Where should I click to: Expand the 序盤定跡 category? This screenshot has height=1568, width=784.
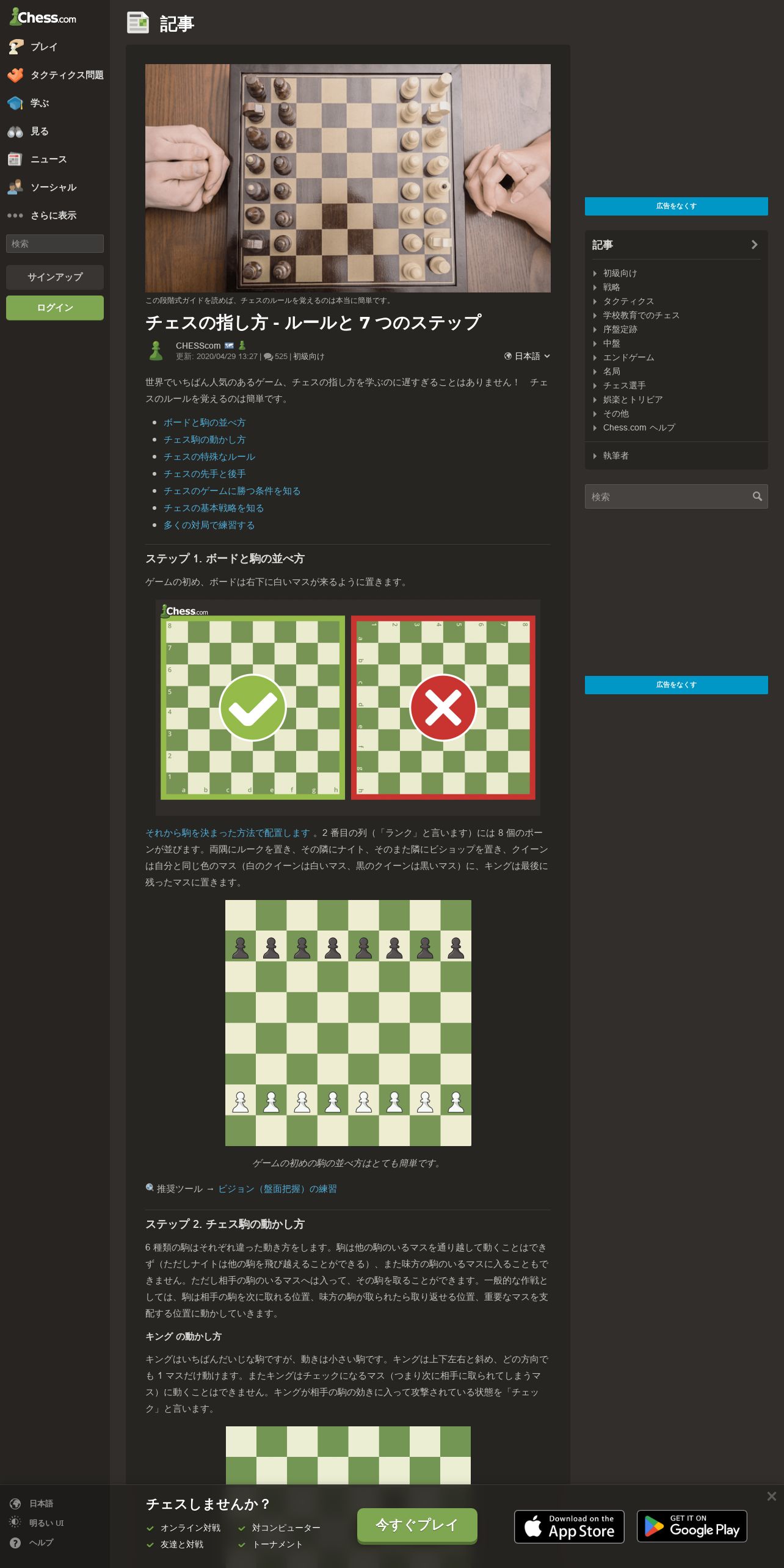pos(615,330)
